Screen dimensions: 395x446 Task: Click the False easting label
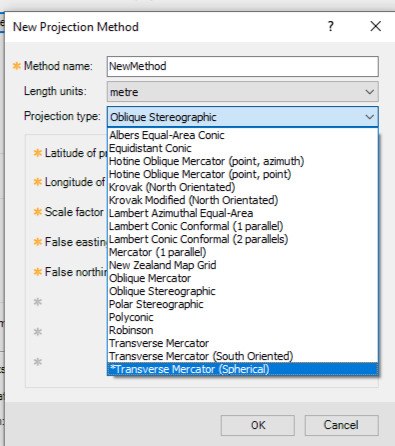76,242
